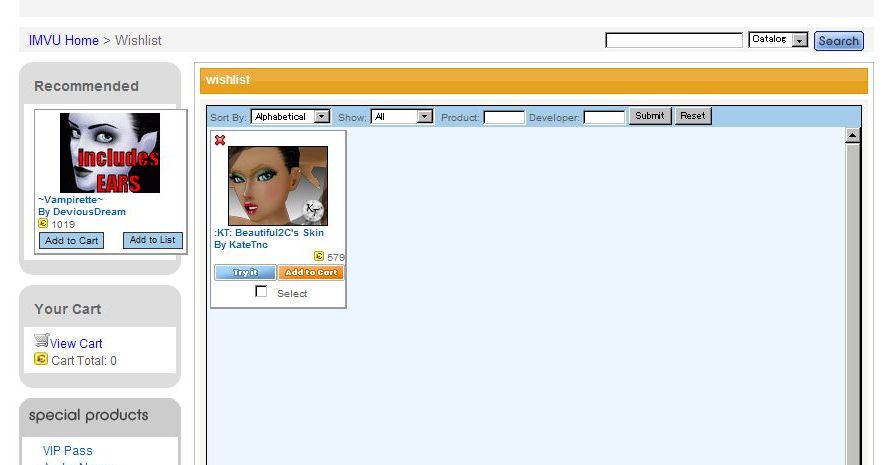
Task: Click the Search button
Action: (x=839, y=41)
